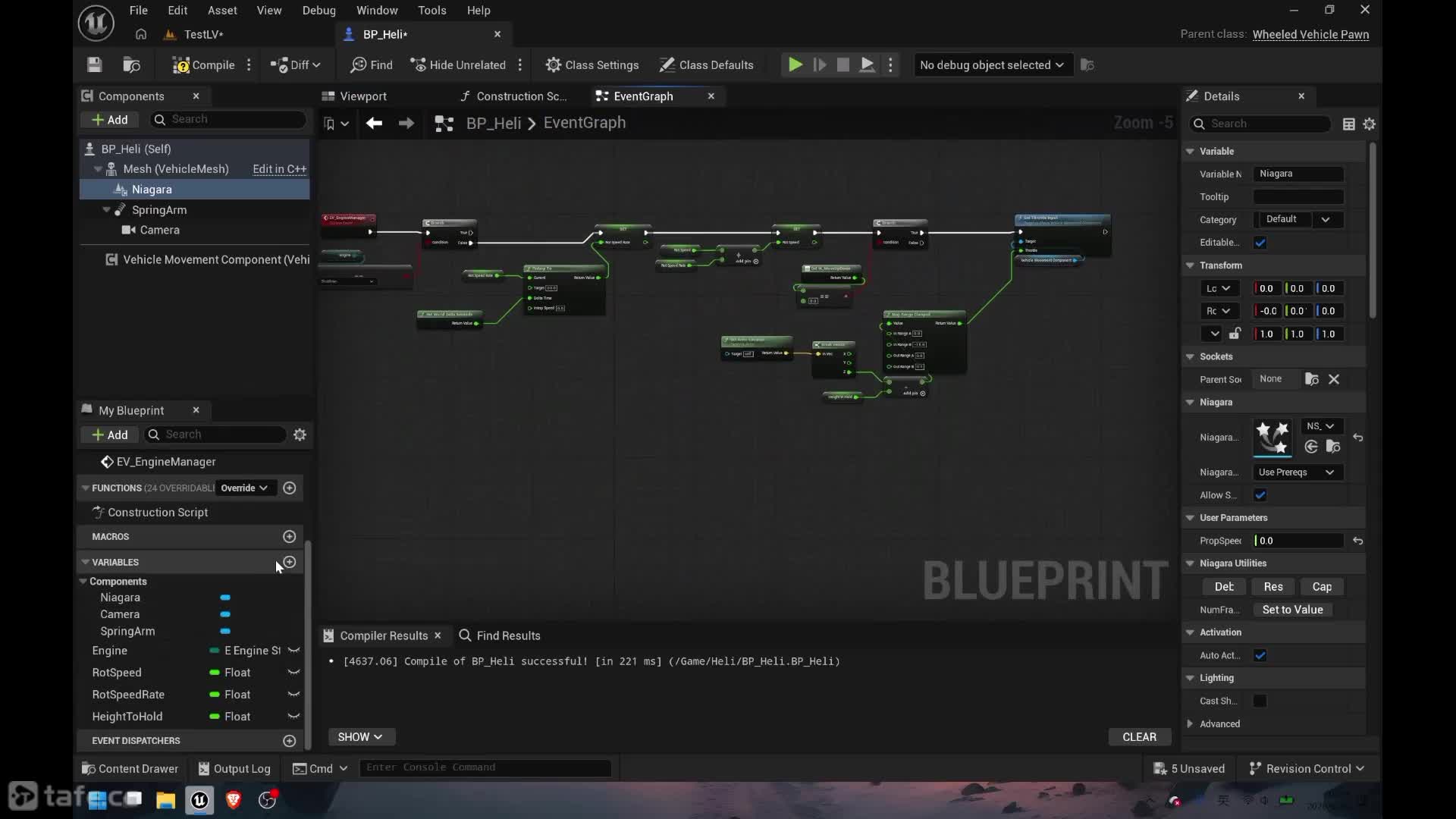Collapse the Transform section

pos(1191,265)
